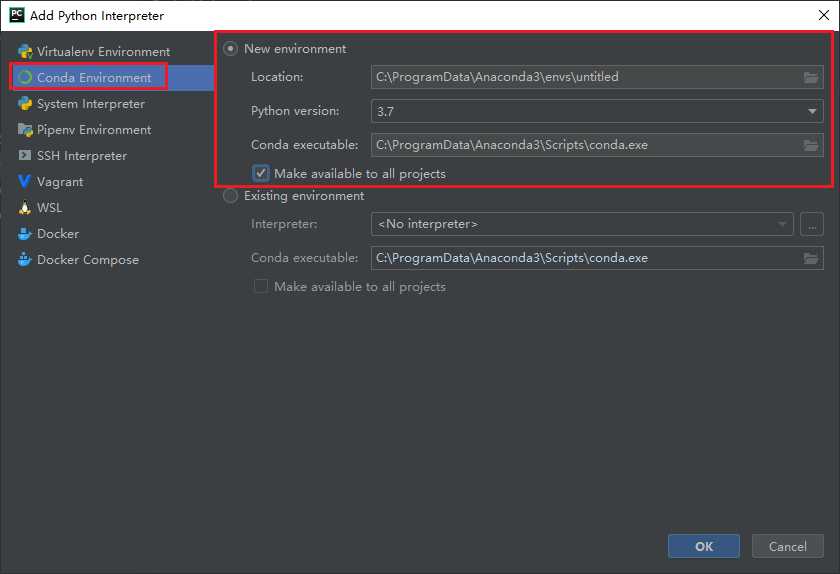Open Python version dropdown arrow
The image size is (840, 574).
[812, 111]
